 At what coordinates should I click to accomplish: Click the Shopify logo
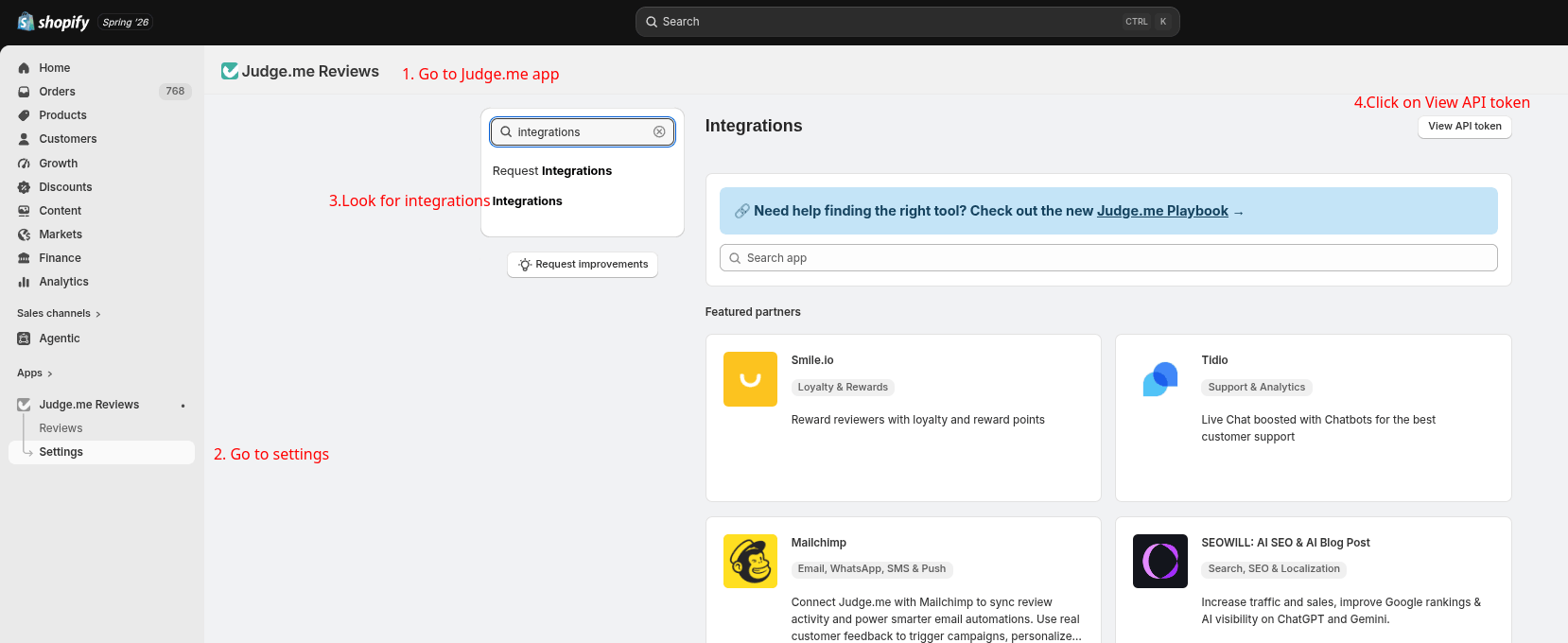coord(53,22)
